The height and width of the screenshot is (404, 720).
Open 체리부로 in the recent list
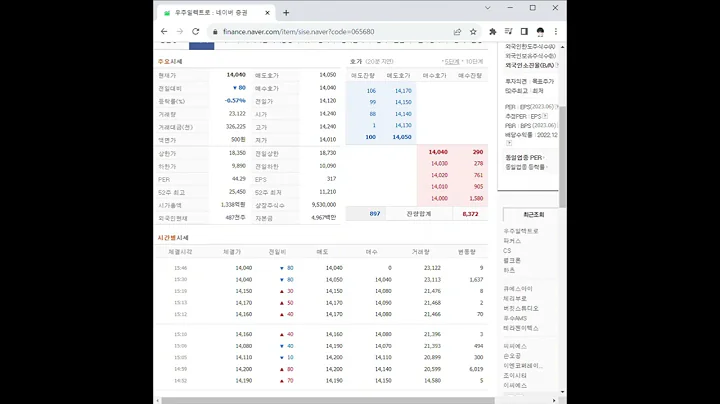point(515,299)
